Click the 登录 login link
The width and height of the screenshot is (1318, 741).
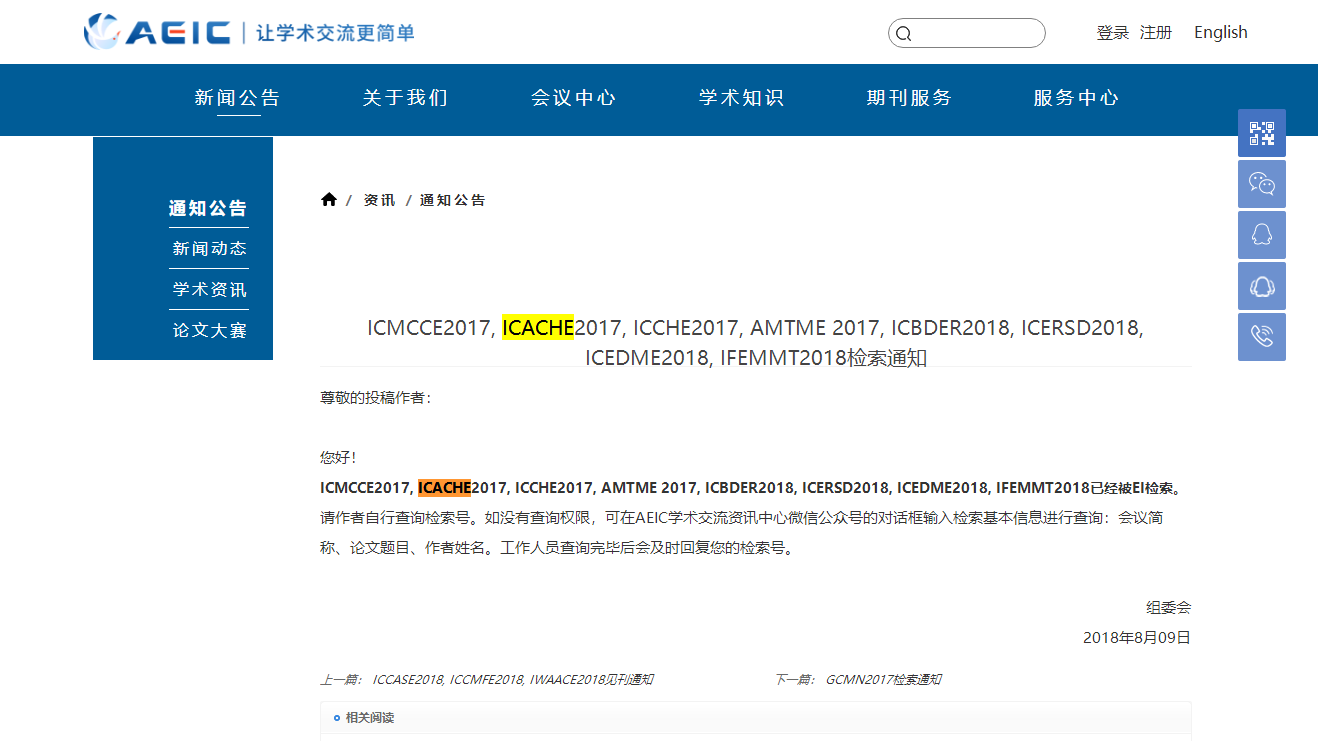[x=1113, y=33]
